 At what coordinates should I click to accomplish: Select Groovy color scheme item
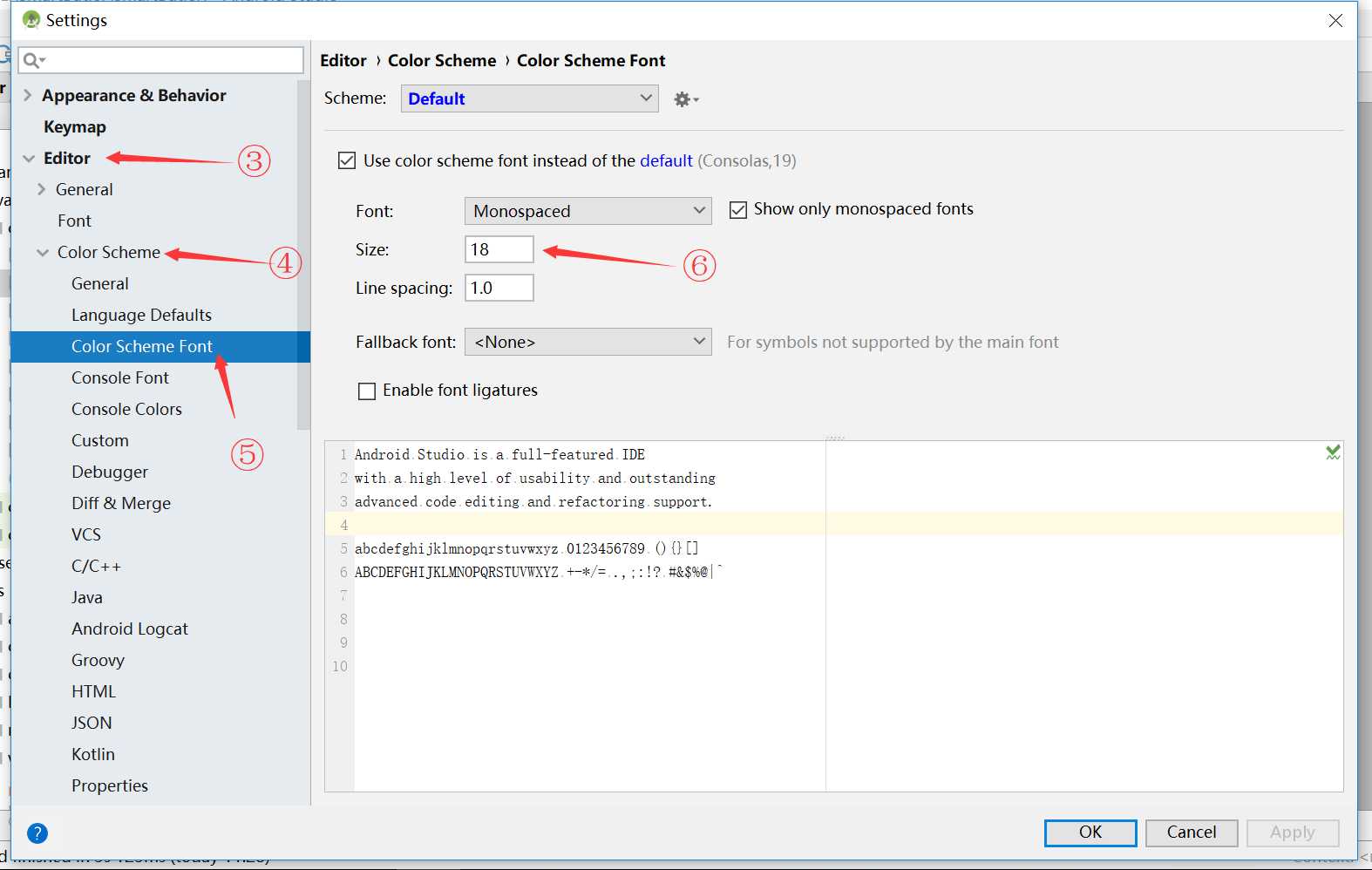click(x=98, y=660)
